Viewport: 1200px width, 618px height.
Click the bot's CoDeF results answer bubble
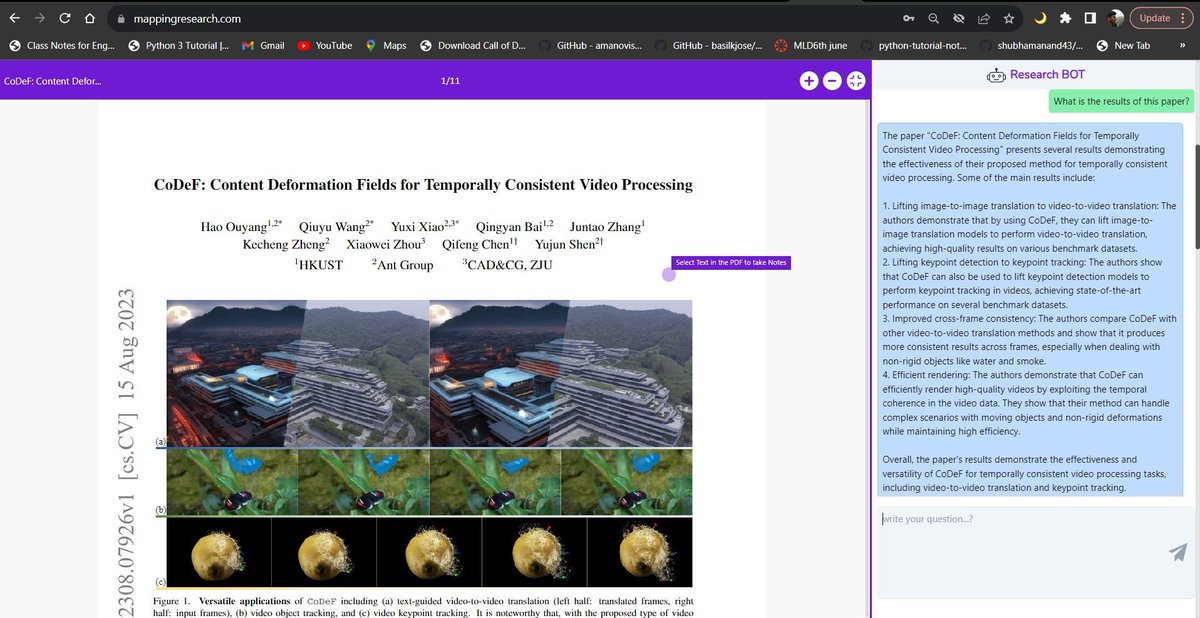1028,311
